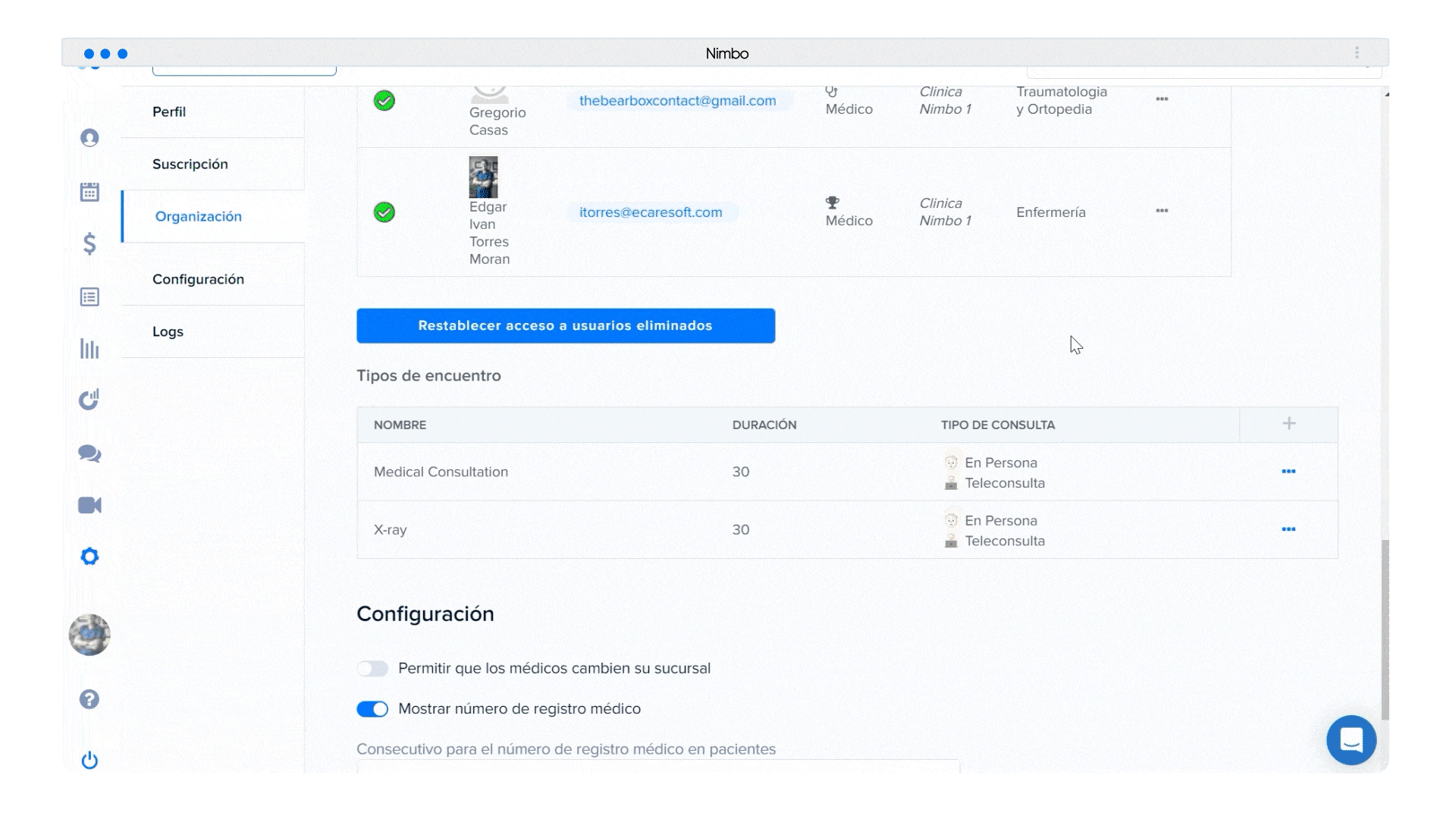The height and width of the screenshot is (819, 1456).
Task: Click Edgar Ivan Torres profile photo
Action: coord(483,177)
